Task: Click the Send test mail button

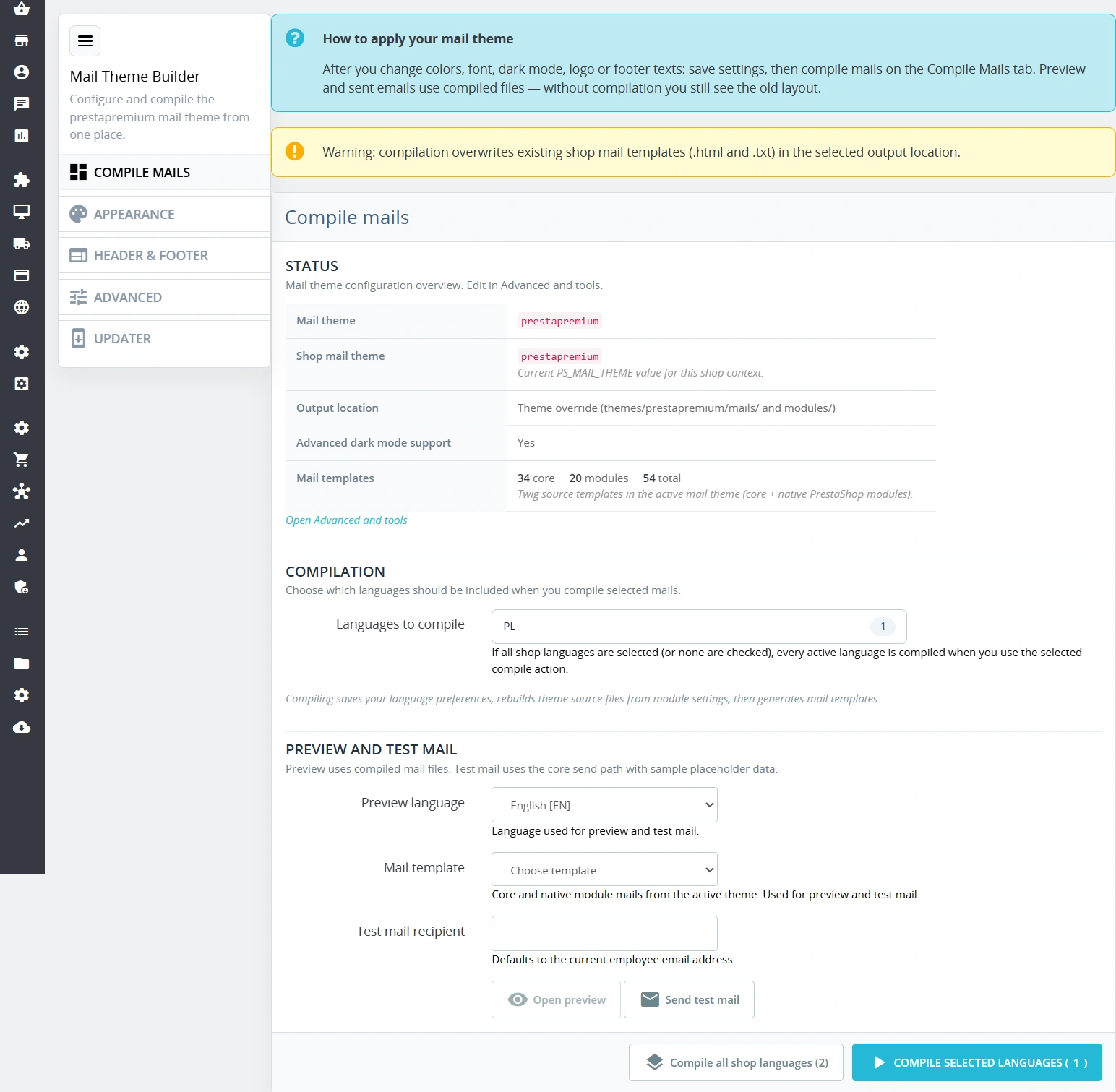Action: coord(689,999)
